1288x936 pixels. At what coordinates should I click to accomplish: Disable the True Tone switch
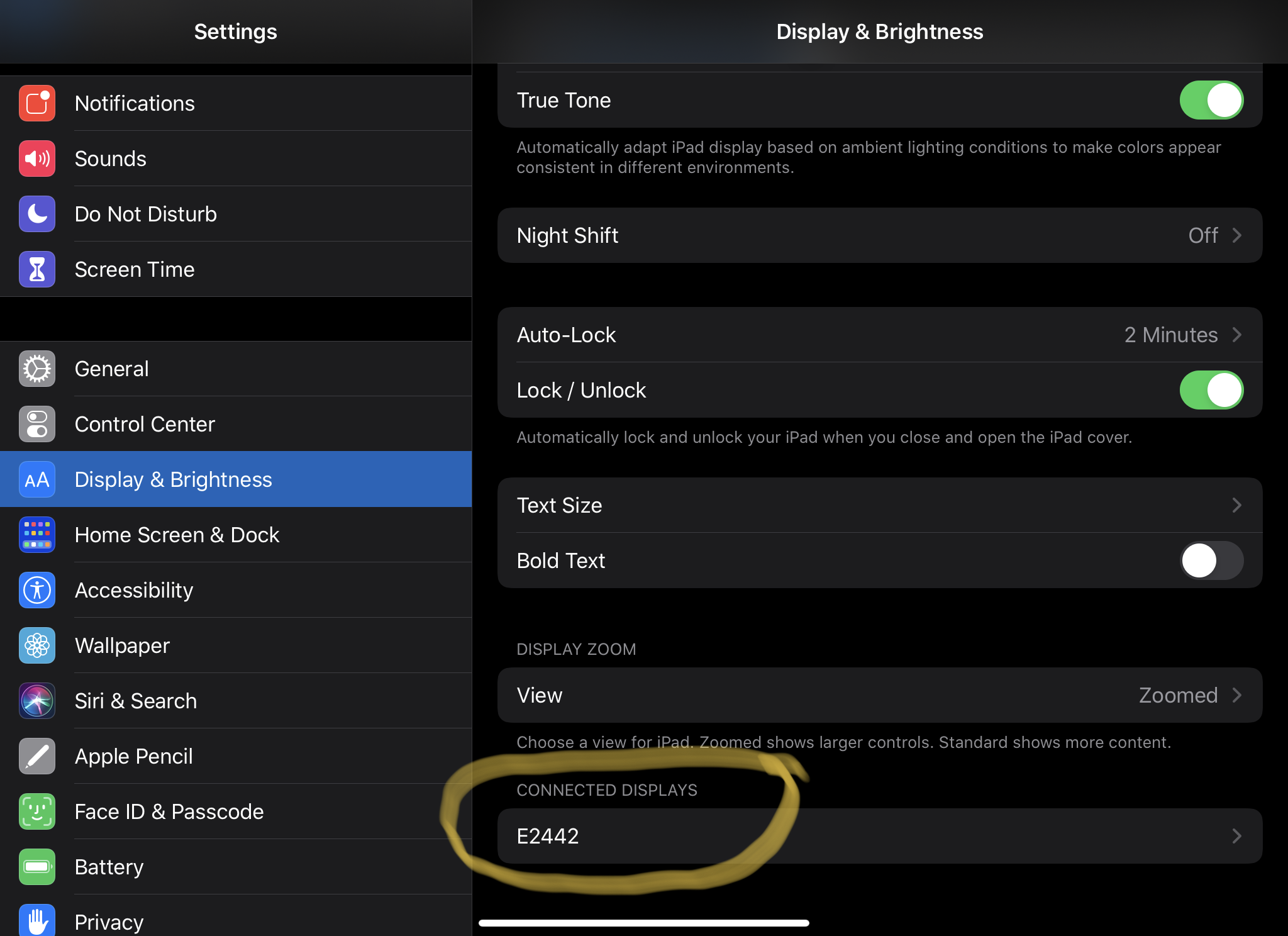1211,100
